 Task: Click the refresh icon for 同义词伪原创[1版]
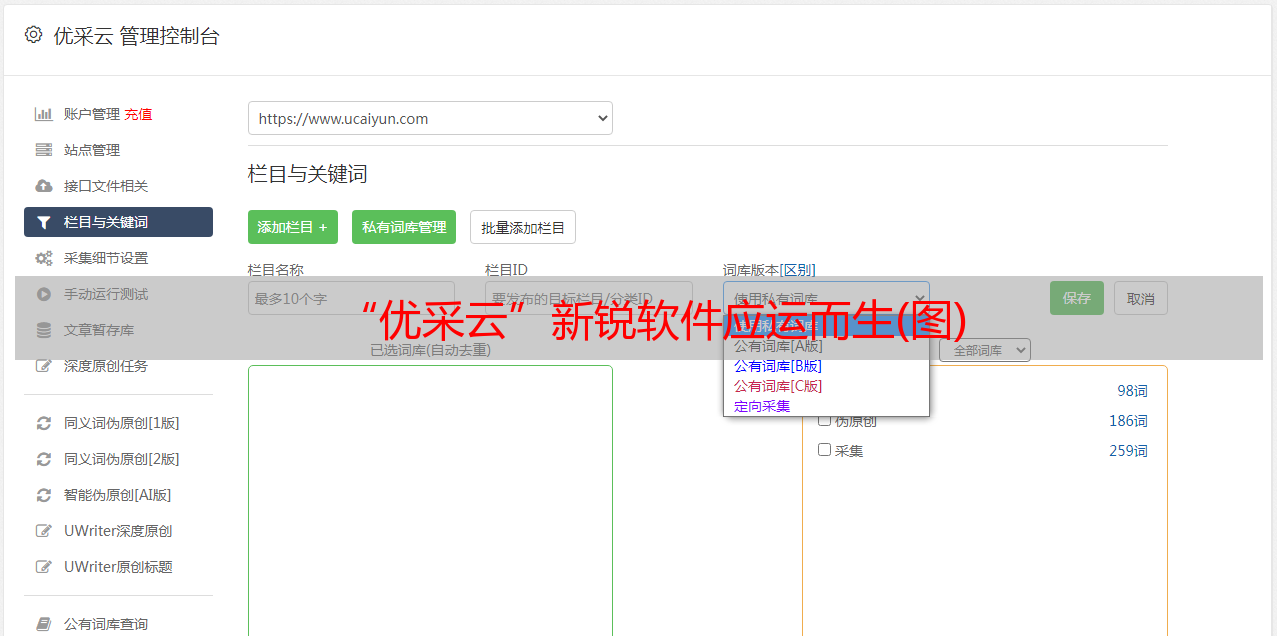tap(44, 423)
